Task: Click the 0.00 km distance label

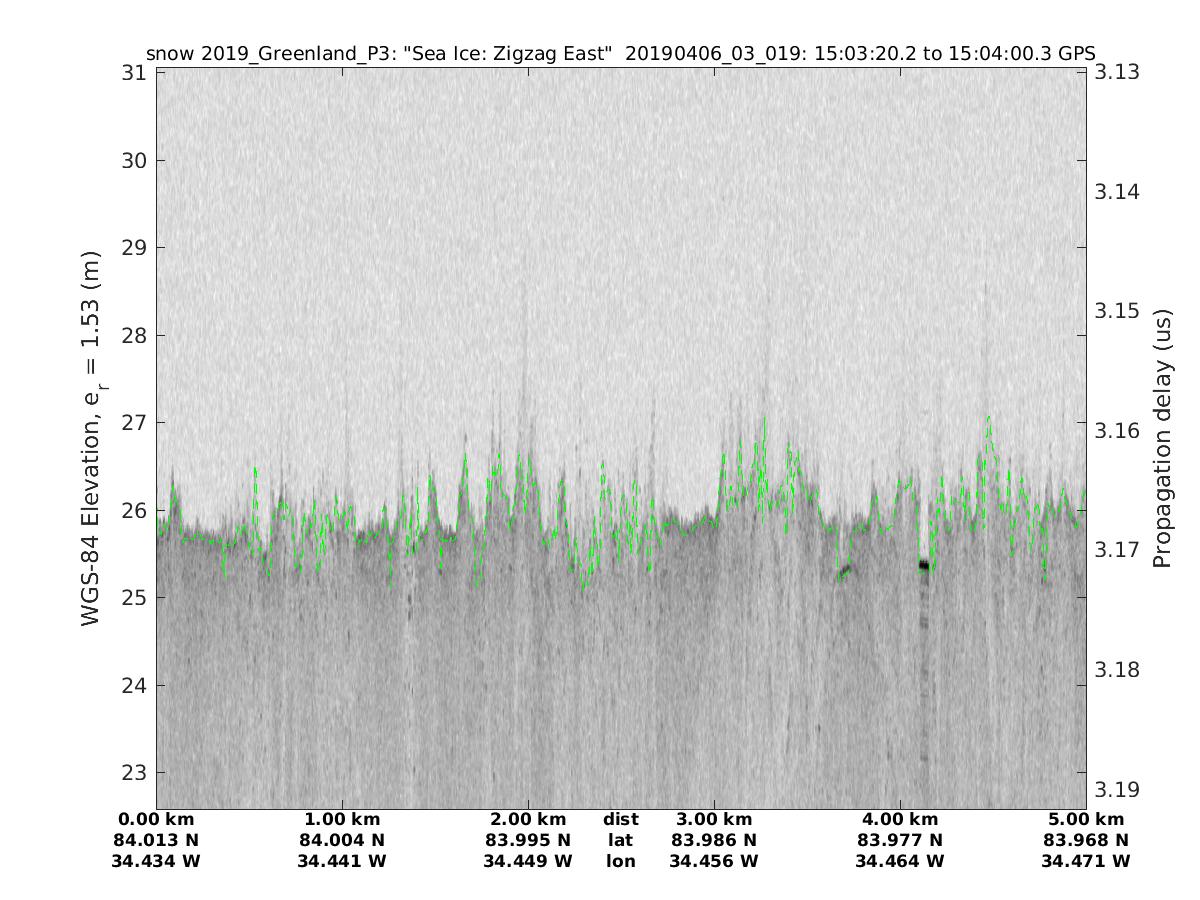Action: click(157, 819)
